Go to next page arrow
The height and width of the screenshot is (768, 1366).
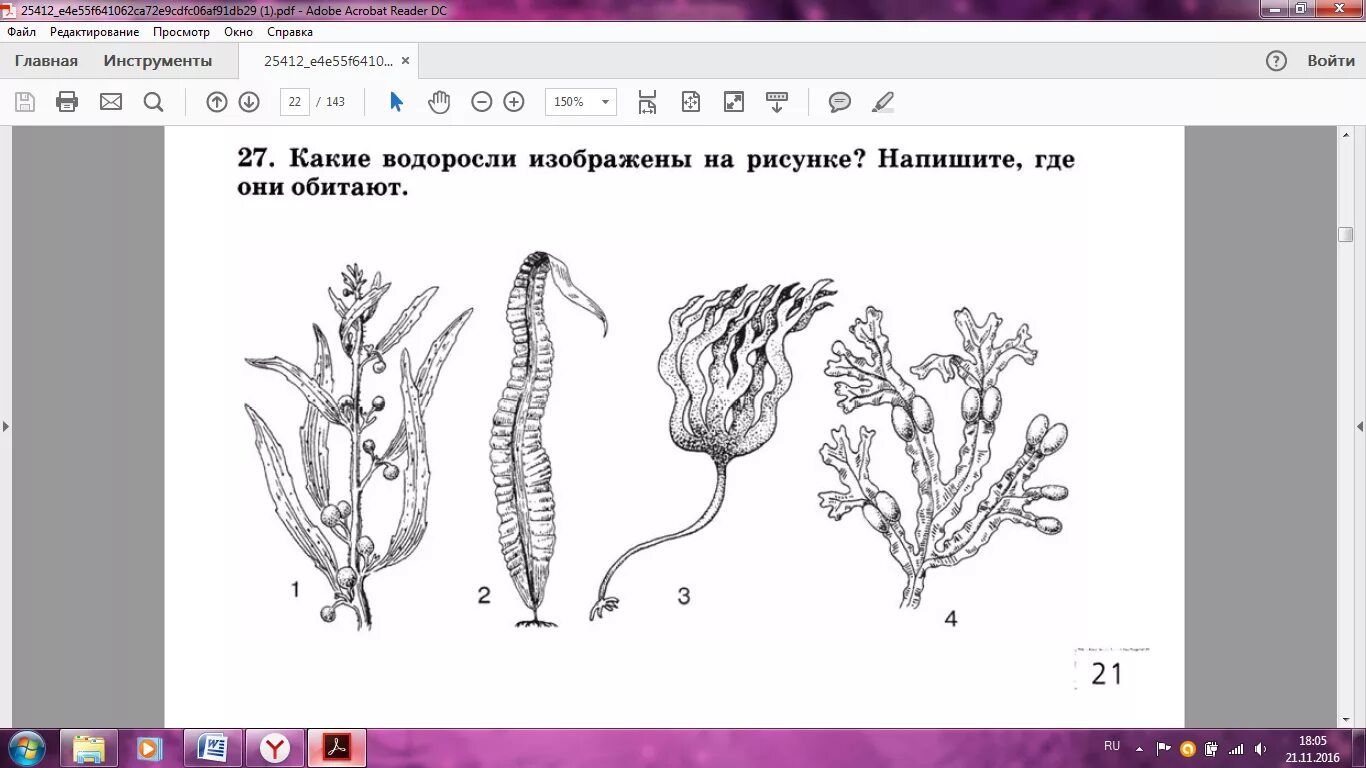coord(249,102)
